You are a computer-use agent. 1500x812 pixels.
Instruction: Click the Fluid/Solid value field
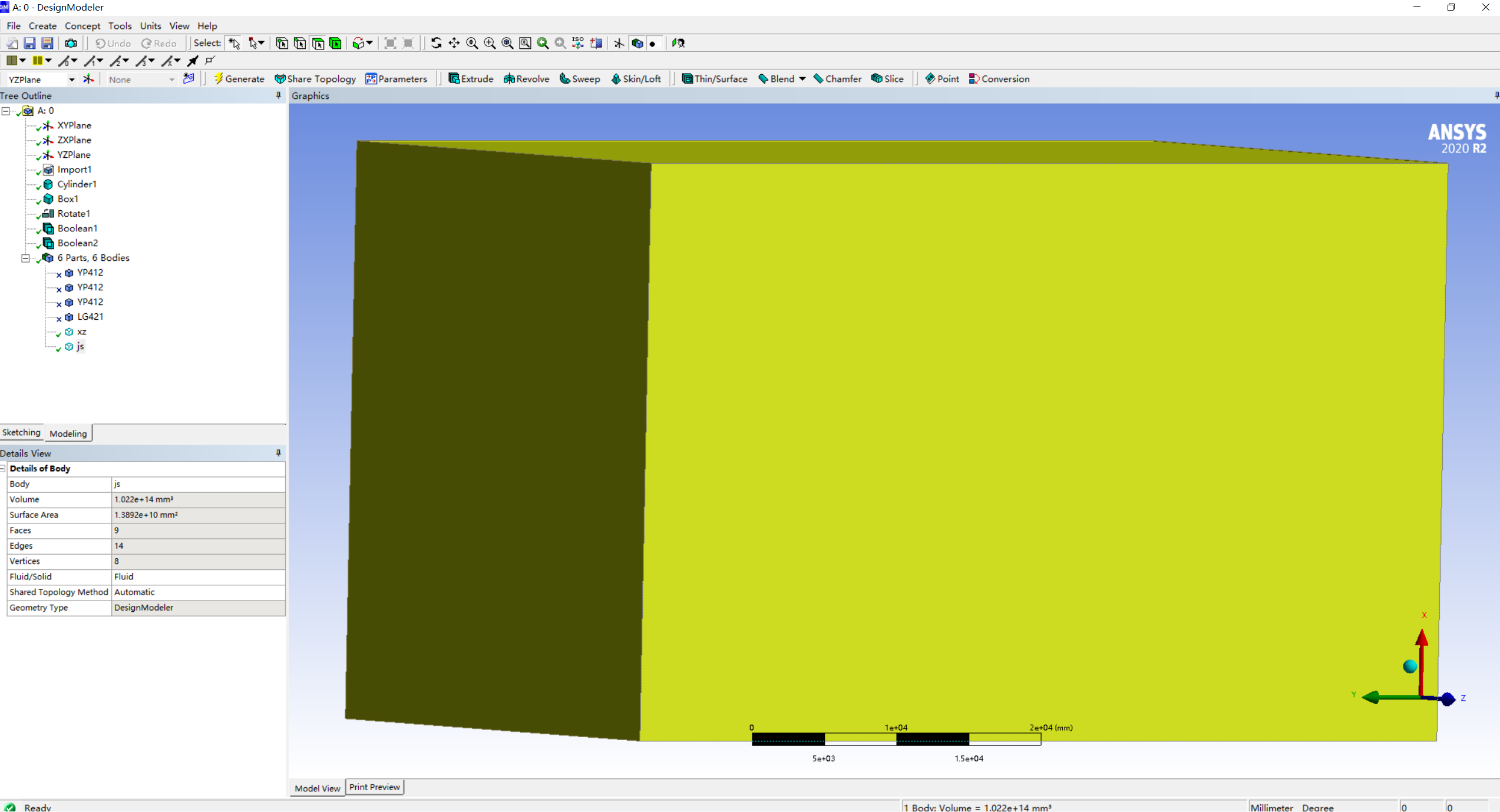coord(199,576)
